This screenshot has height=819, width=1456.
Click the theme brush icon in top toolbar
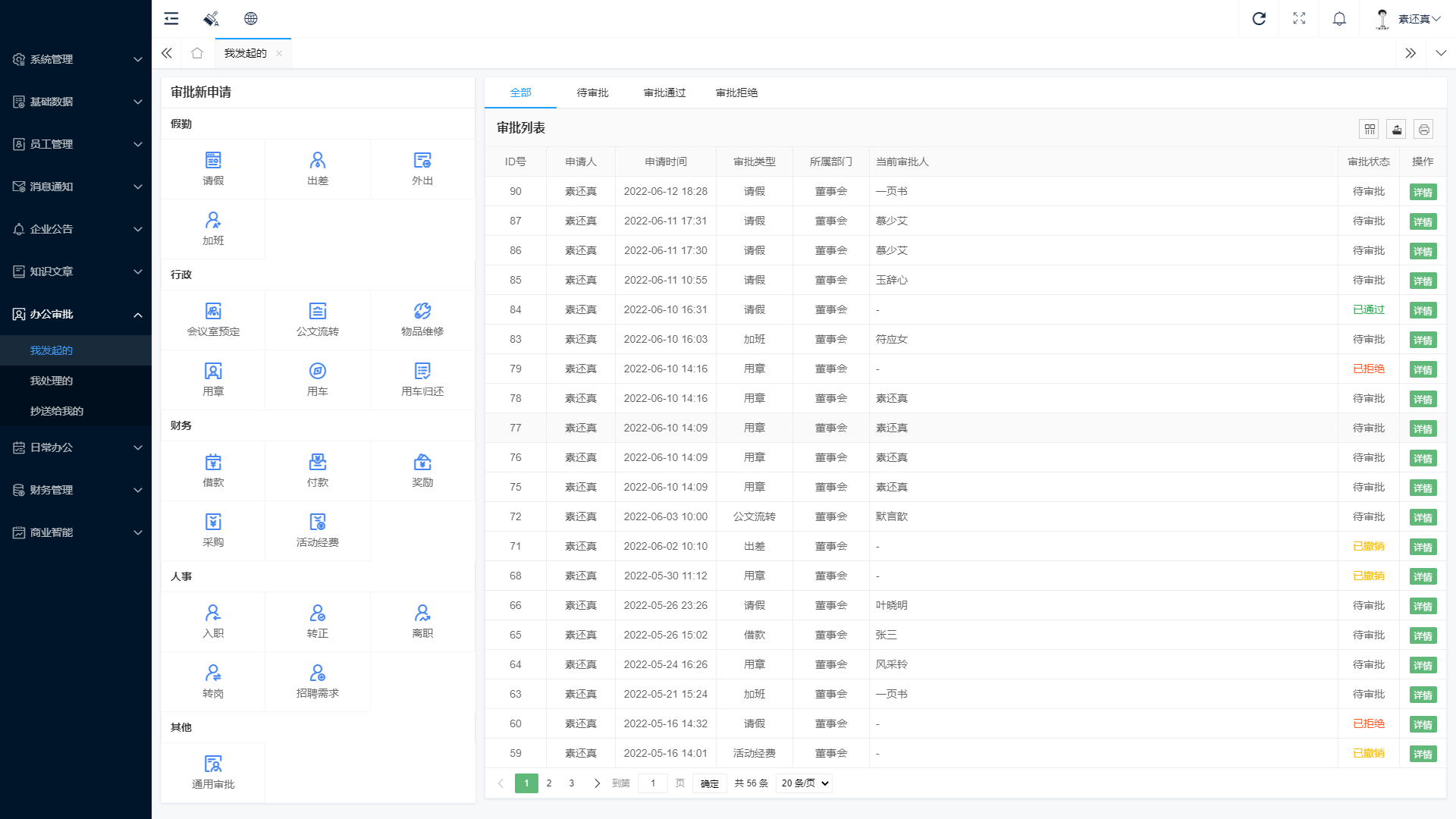[211, 18]
